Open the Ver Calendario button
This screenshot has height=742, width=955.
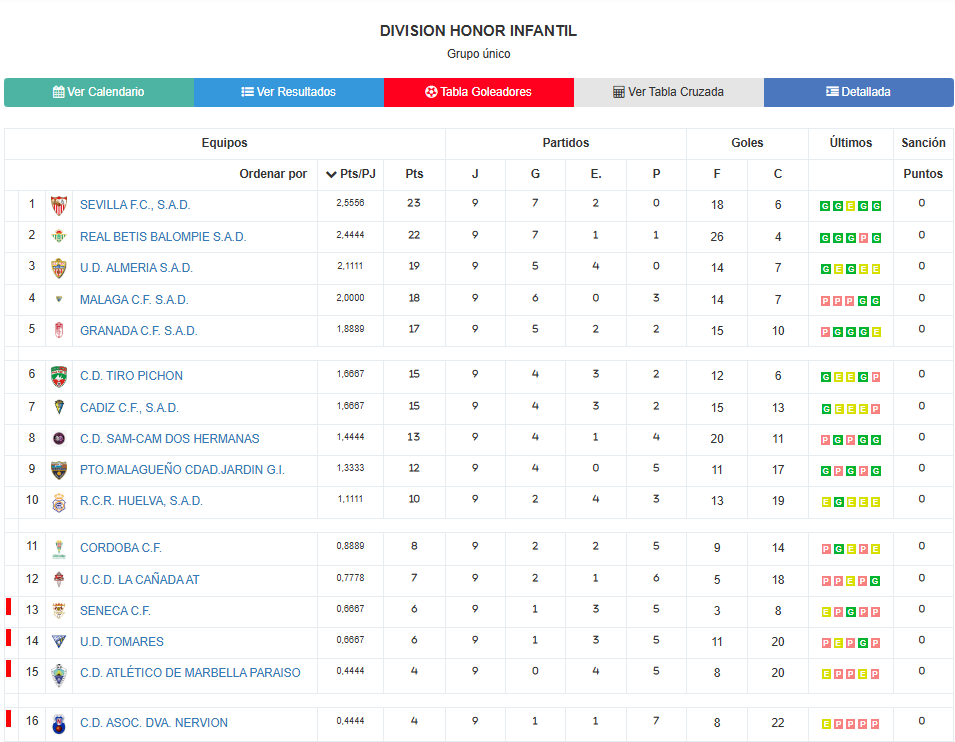tap(99, 92)
